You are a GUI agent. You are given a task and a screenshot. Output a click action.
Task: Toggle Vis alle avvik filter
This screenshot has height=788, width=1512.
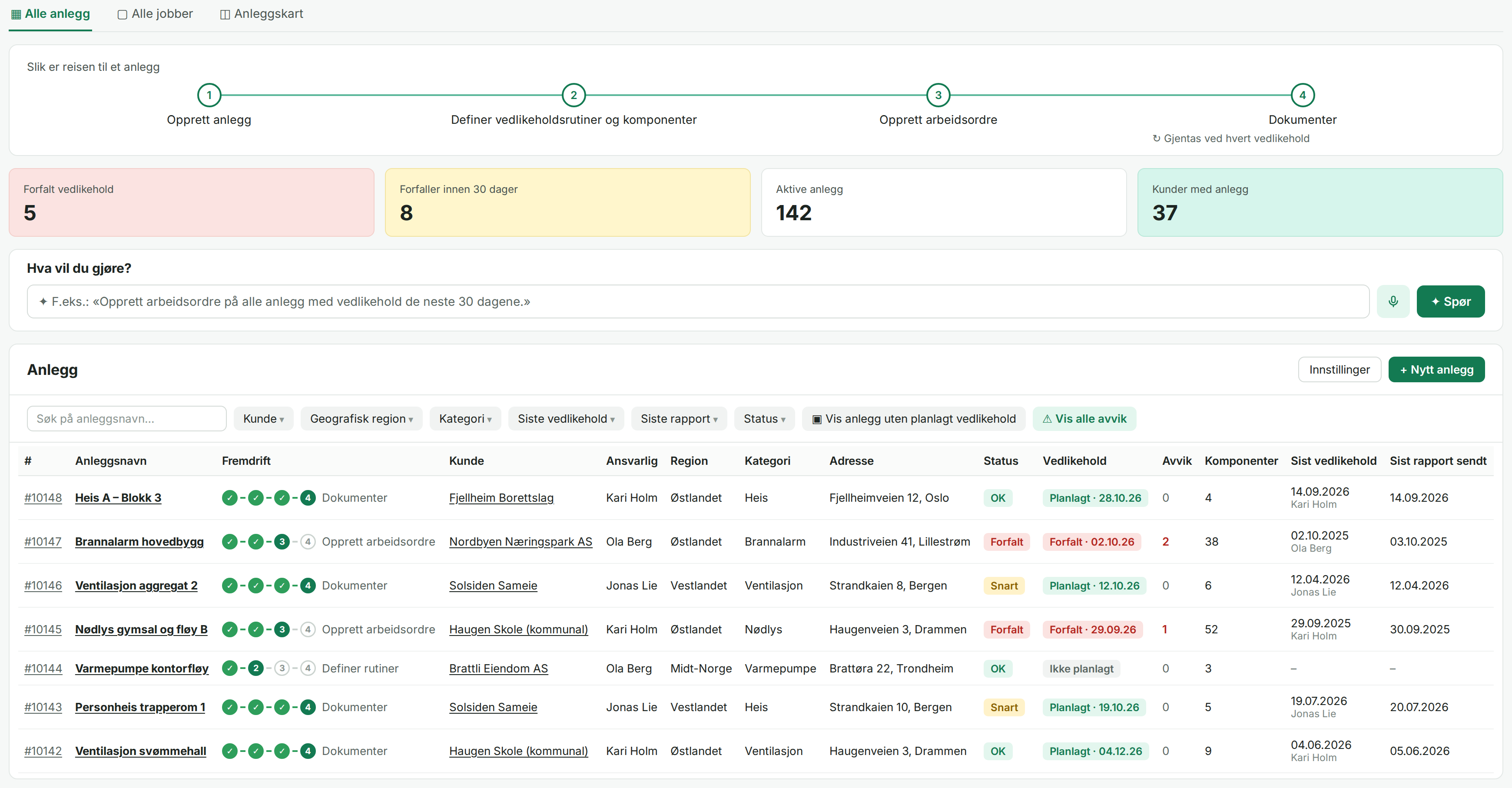(1084, 419)
